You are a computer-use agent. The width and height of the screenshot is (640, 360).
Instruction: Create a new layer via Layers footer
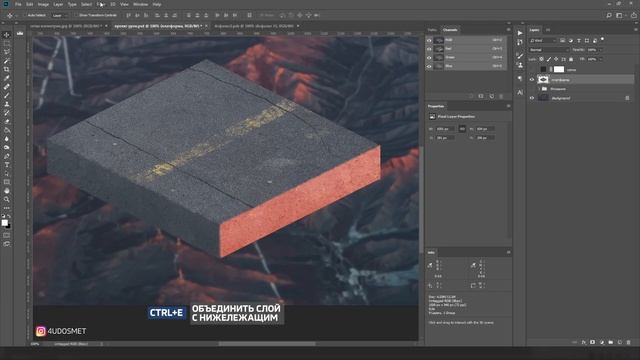(620, 342)
